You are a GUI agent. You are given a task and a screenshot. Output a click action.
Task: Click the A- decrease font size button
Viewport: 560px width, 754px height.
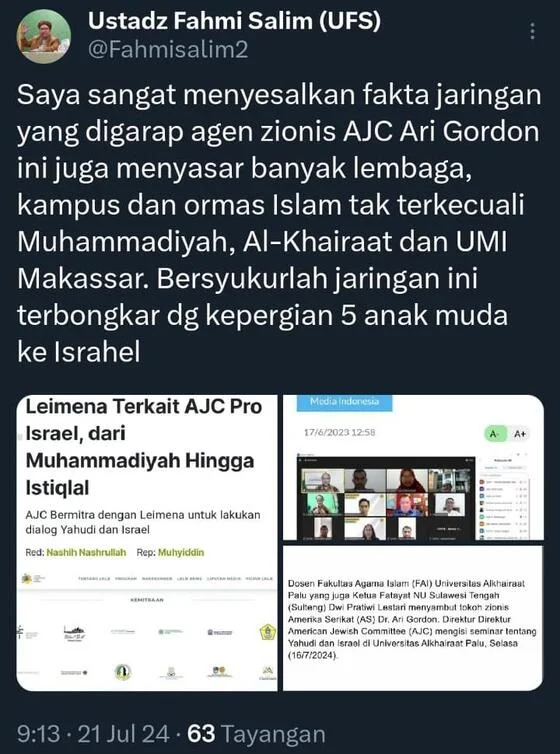pos(494,434)
